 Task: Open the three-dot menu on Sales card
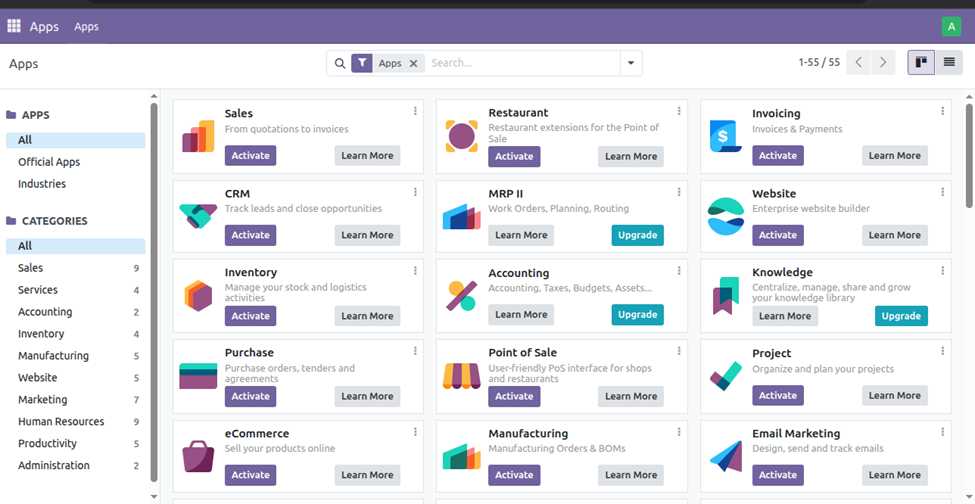(415, 111)
